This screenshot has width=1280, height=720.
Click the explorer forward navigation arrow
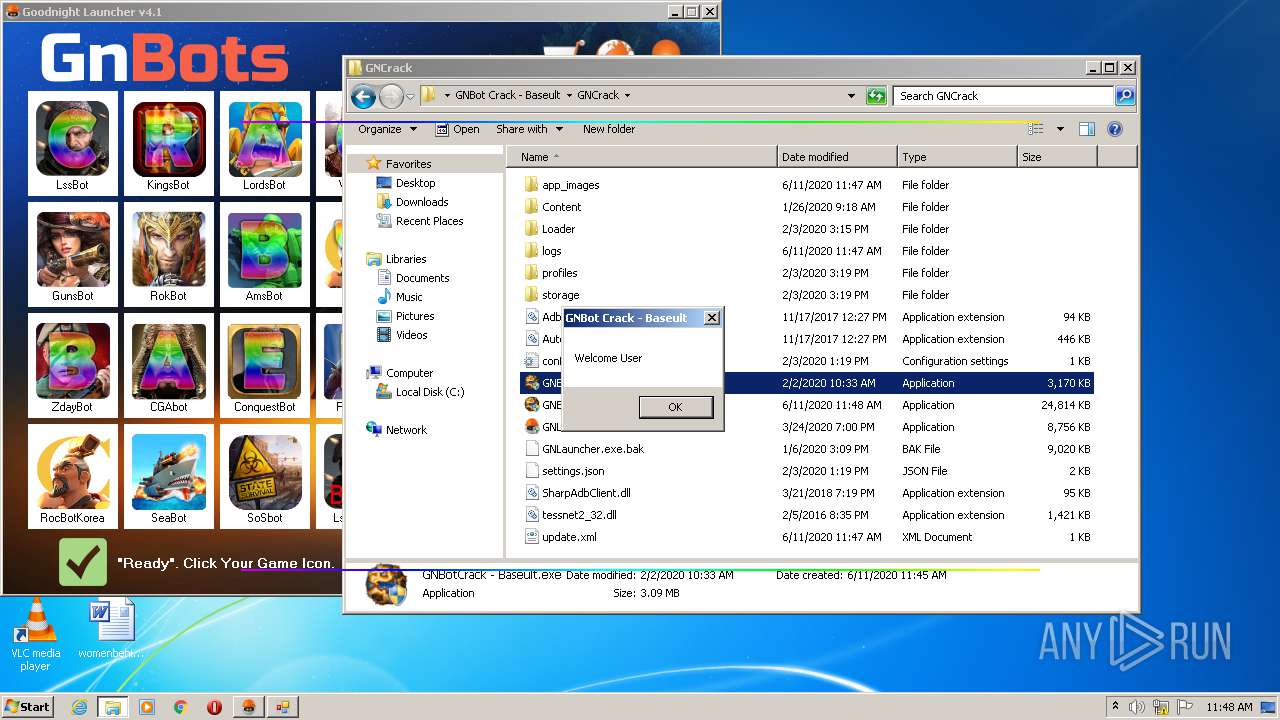391,96
